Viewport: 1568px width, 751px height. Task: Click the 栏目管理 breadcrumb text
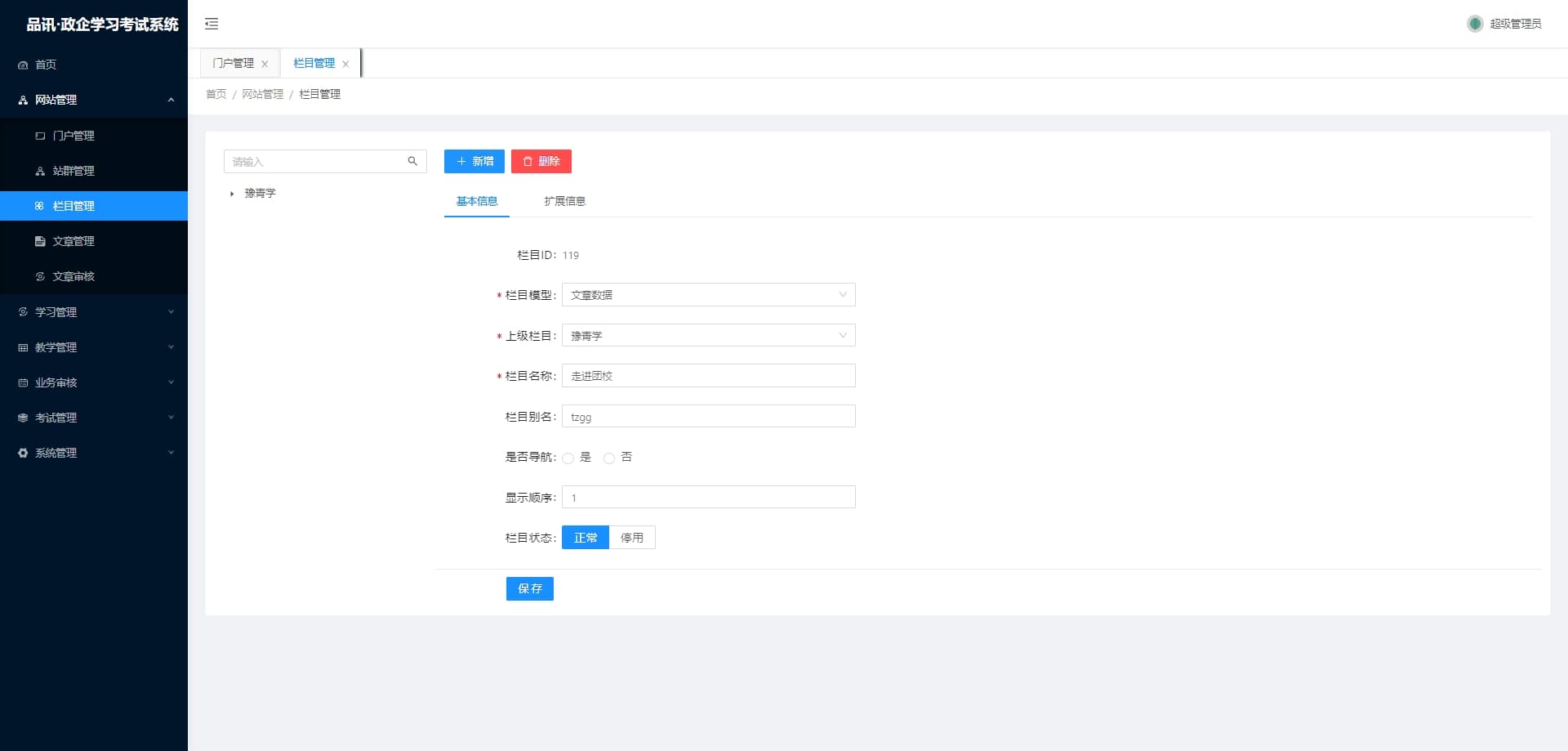coord(320,95)
